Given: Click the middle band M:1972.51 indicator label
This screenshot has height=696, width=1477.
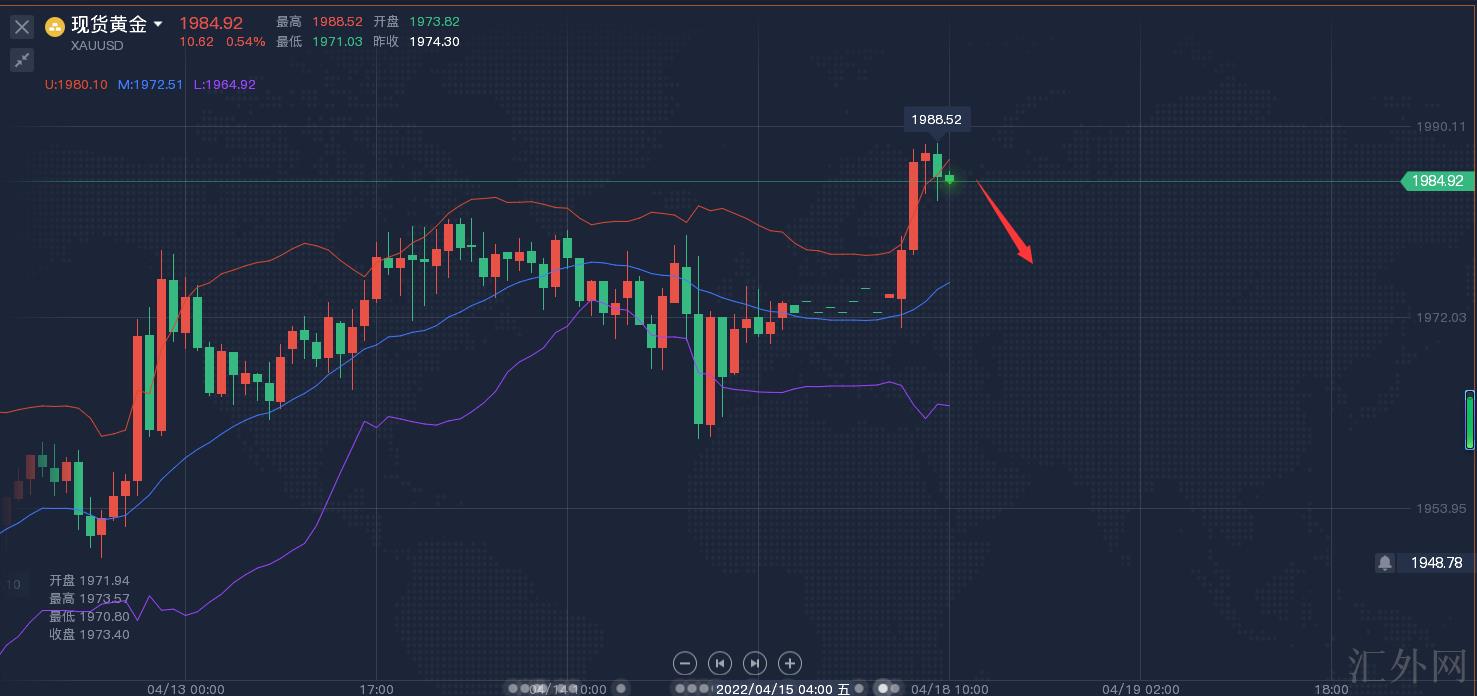Looking at the screenshot, I should 150,85.
